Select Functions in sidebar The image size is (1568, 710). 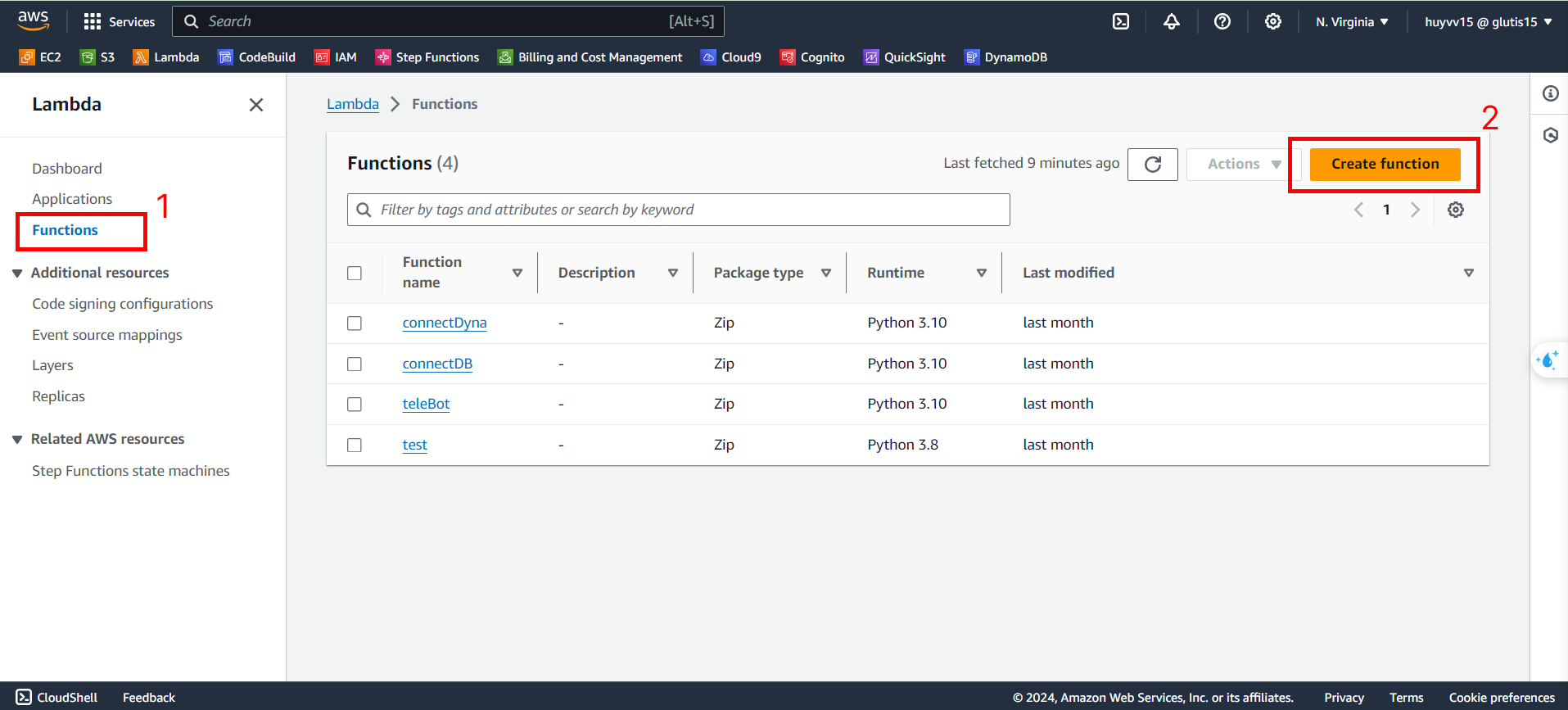(65, 230)
